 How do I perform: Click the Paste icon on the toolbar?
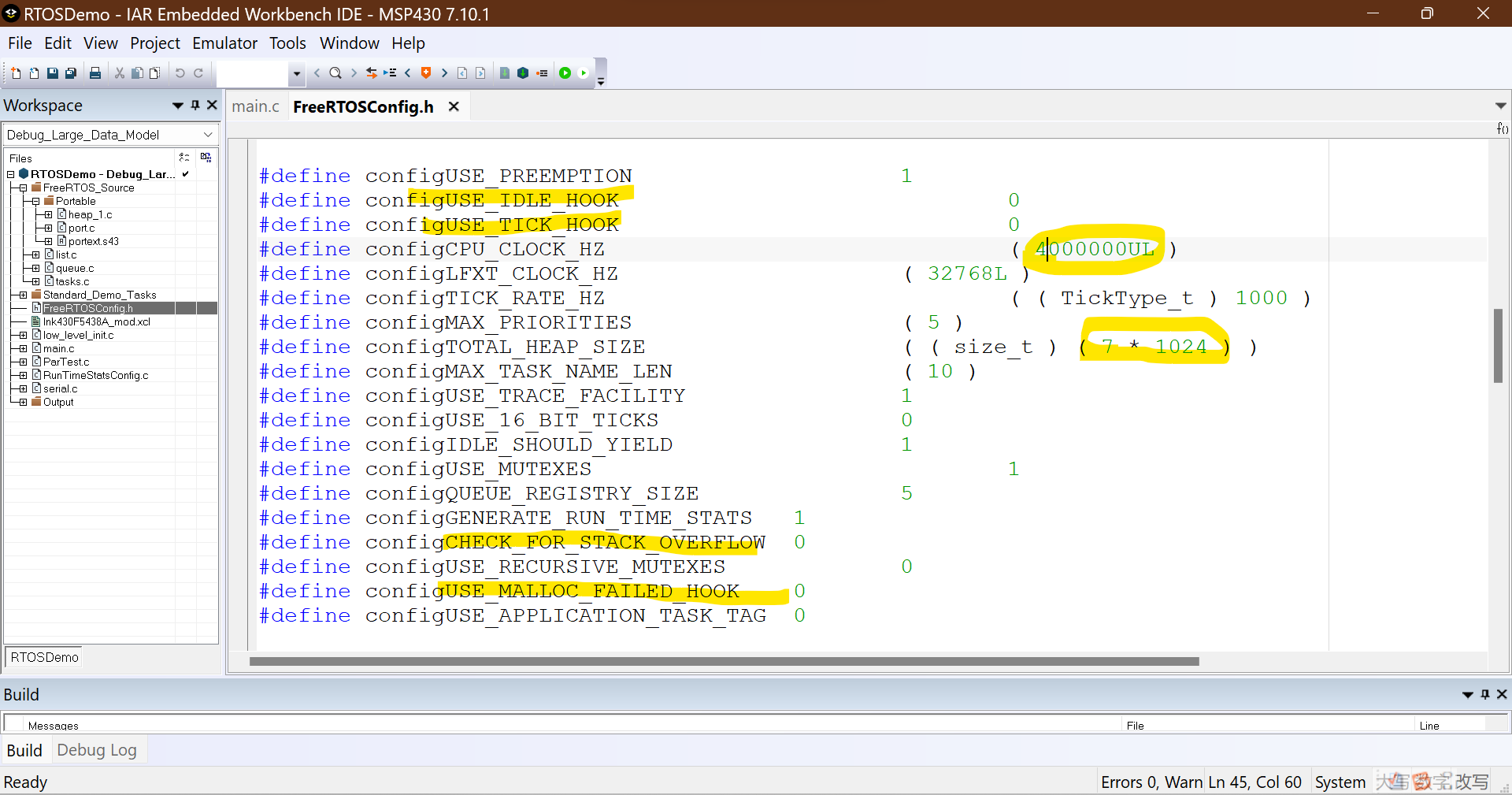[x=154, y=72]
